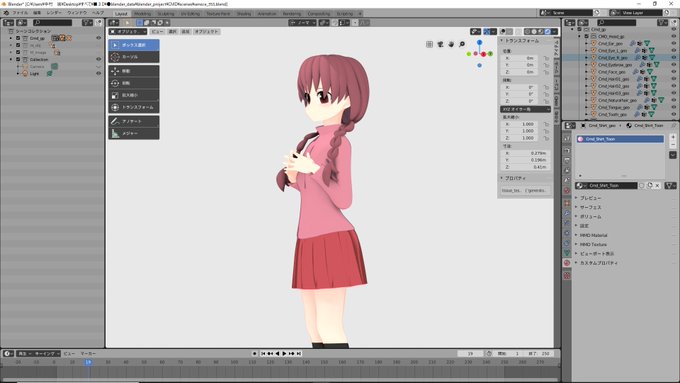Click green mesh data icon on Cmd_Face_geo row

650,72
